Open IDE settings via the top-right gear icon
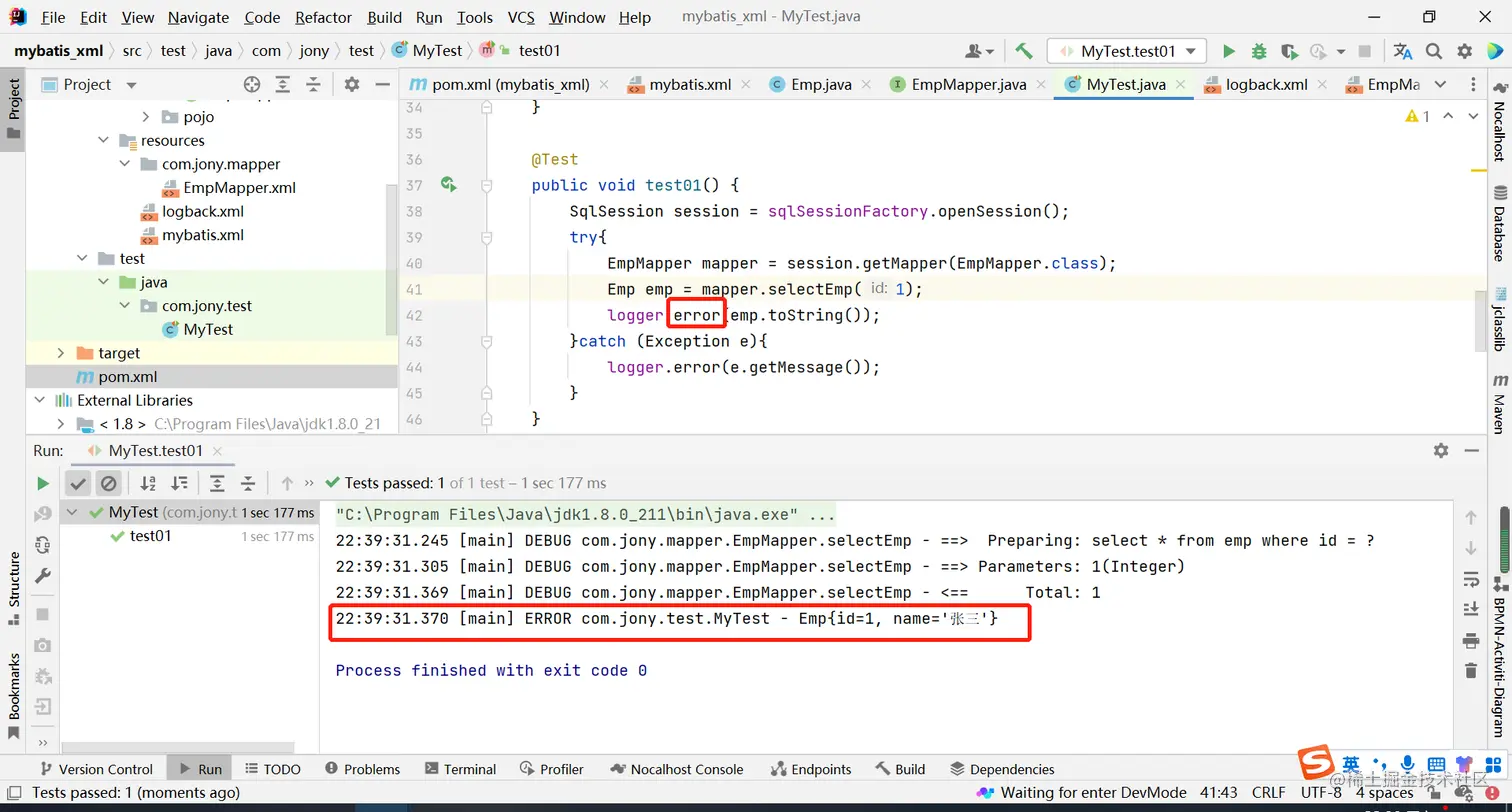Viewport: 1512px width, 812px height. coord(1464,51)
